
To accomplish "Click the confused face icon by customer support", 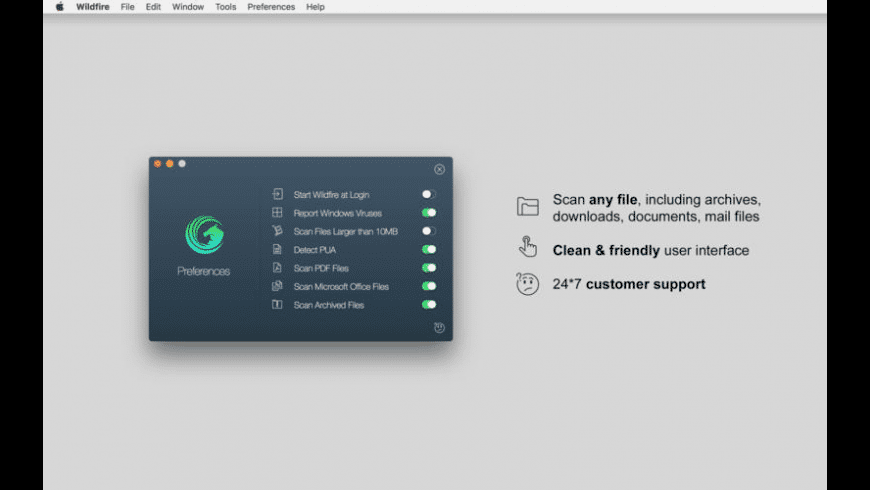I will point(527,284).
